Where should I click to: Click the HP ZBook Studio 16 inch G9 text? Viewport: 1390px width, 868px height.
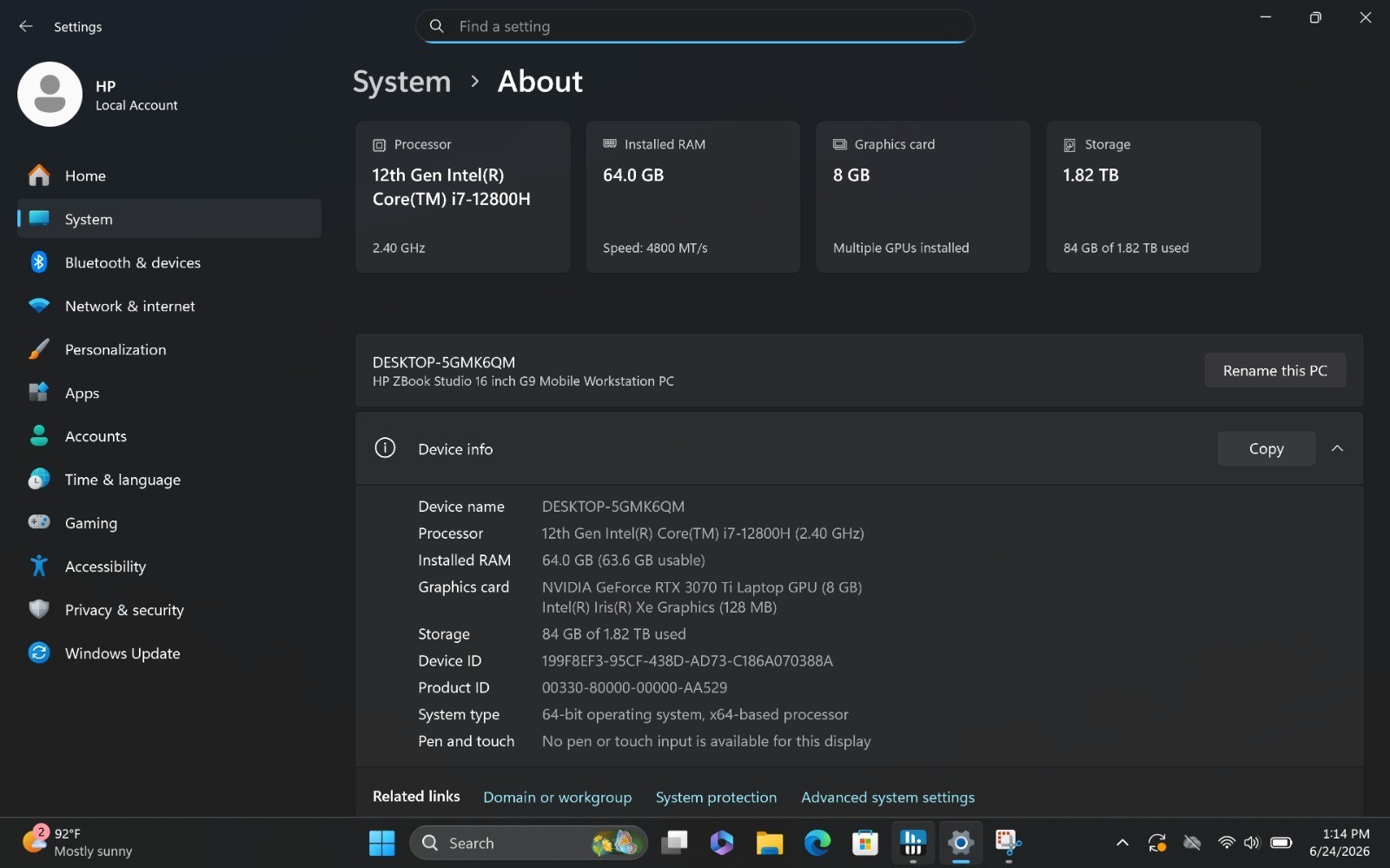[x=523, y=381]
